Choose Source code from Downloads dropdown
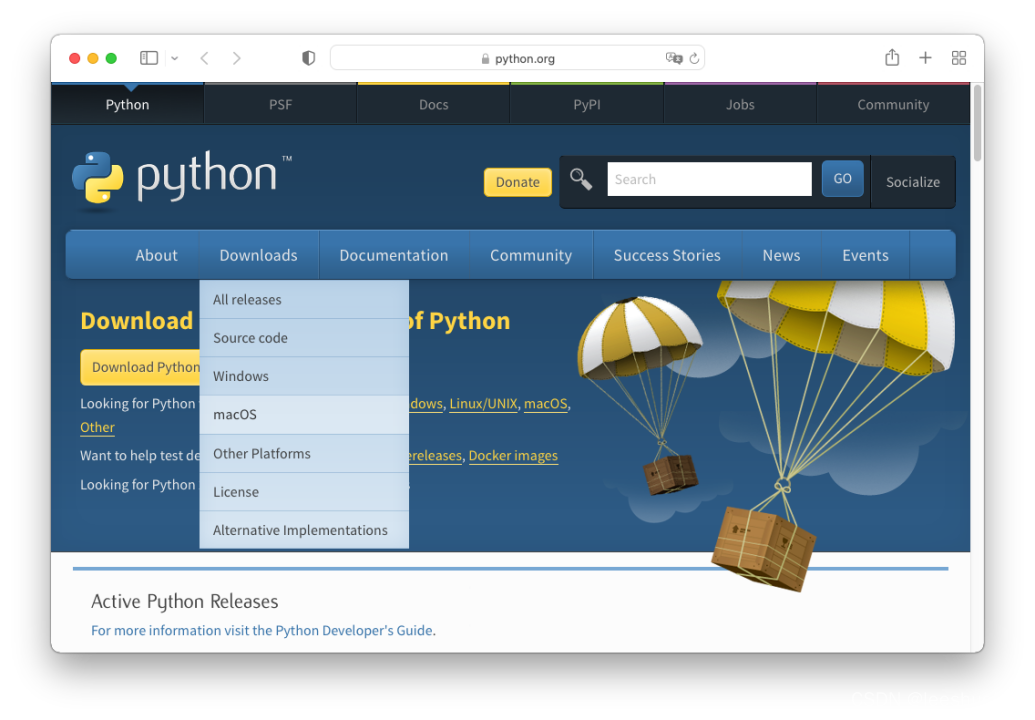This screenshot has height=720, width=1035. [304, 338]
